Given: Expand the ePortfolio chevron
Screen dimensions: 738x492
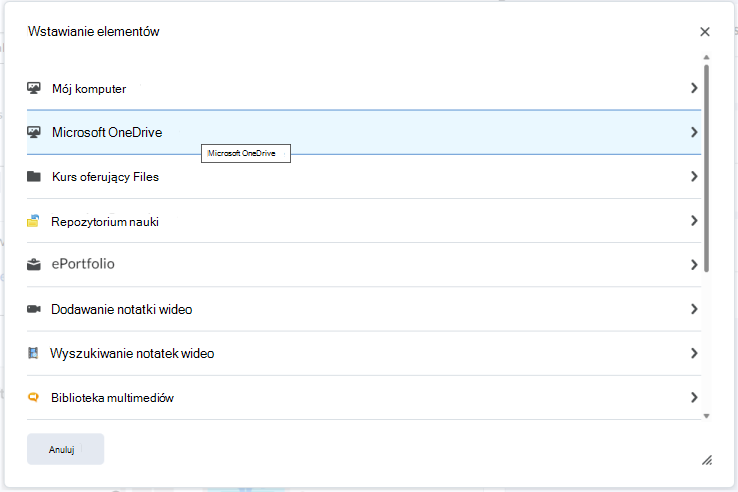Looking at the screenshot, I should tap(694, 265).
